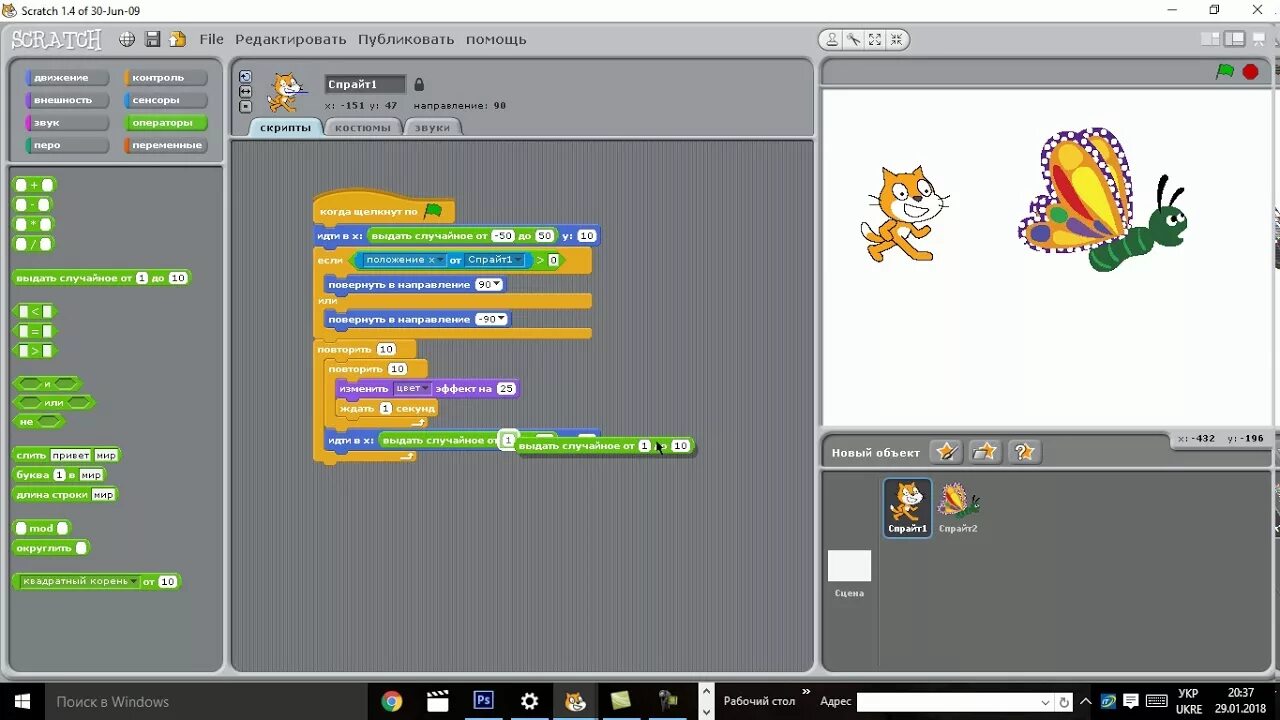Click the red stop sign button
1280x720 pixels.
1250,72
